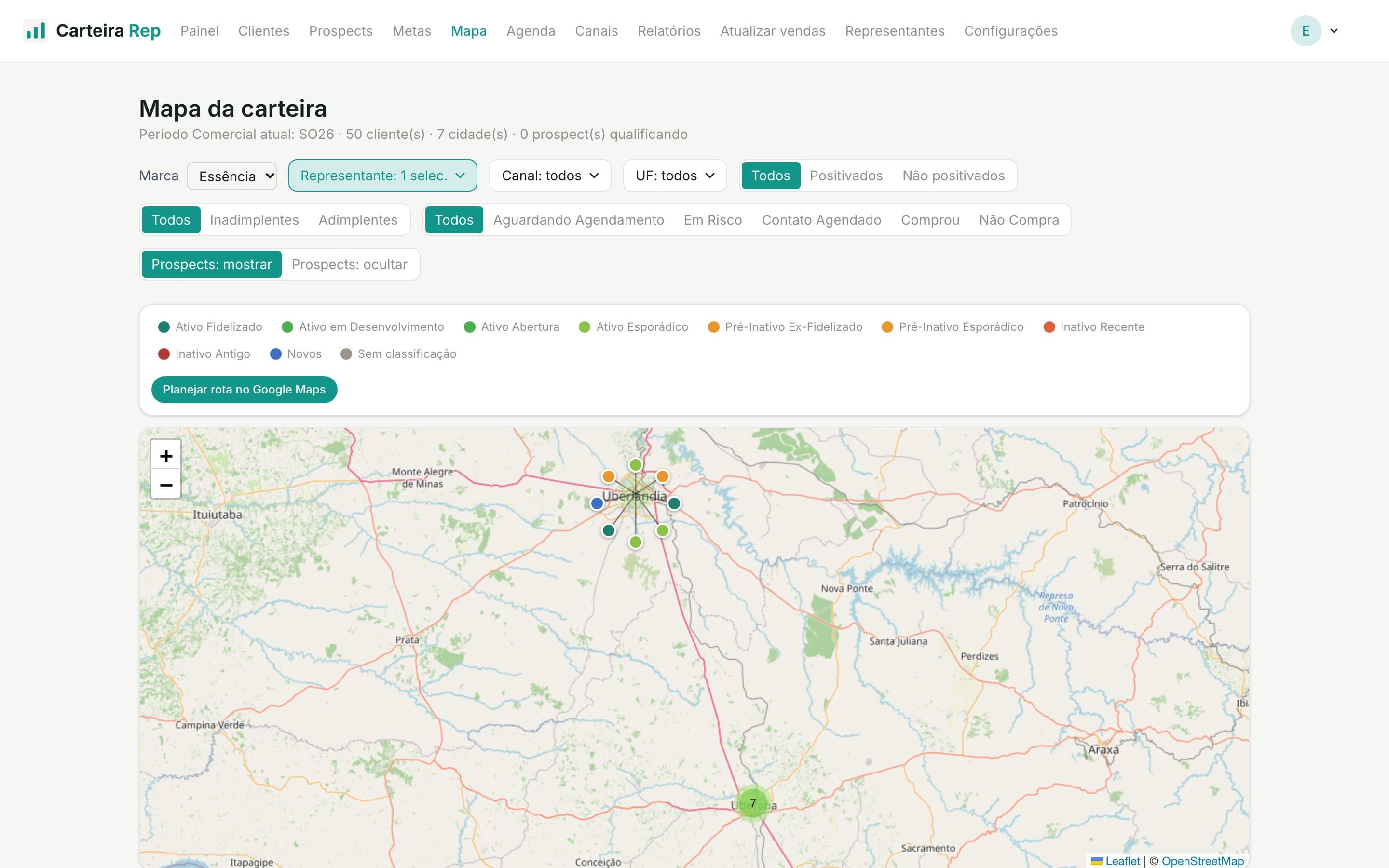This screenshot has height=868, width=1389.
Task: Open the Painel nav item
Action: [199, 31]
